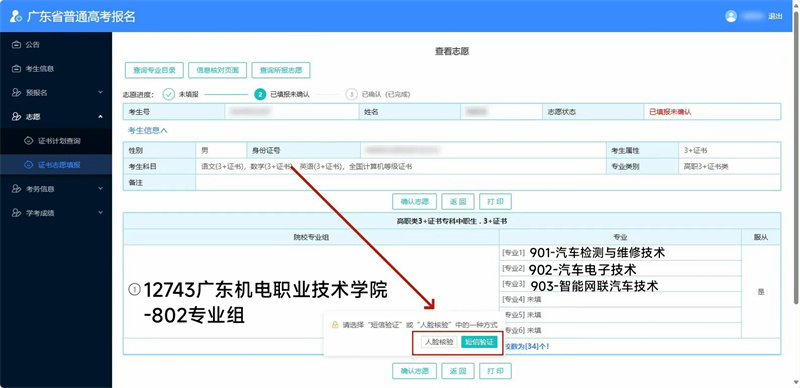Viewport: 800px width, 388px height.
Task: Click the lower 打印 button
Action: 495,371
